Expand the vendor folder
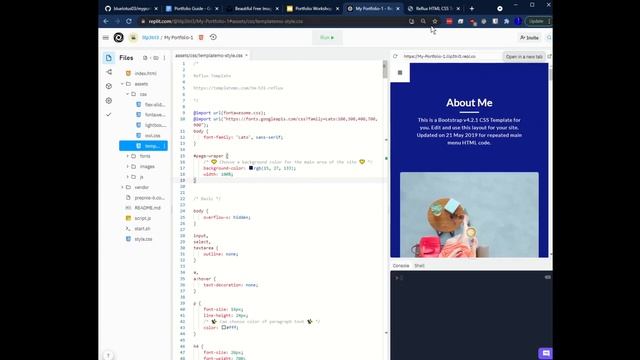 [122, 187]
